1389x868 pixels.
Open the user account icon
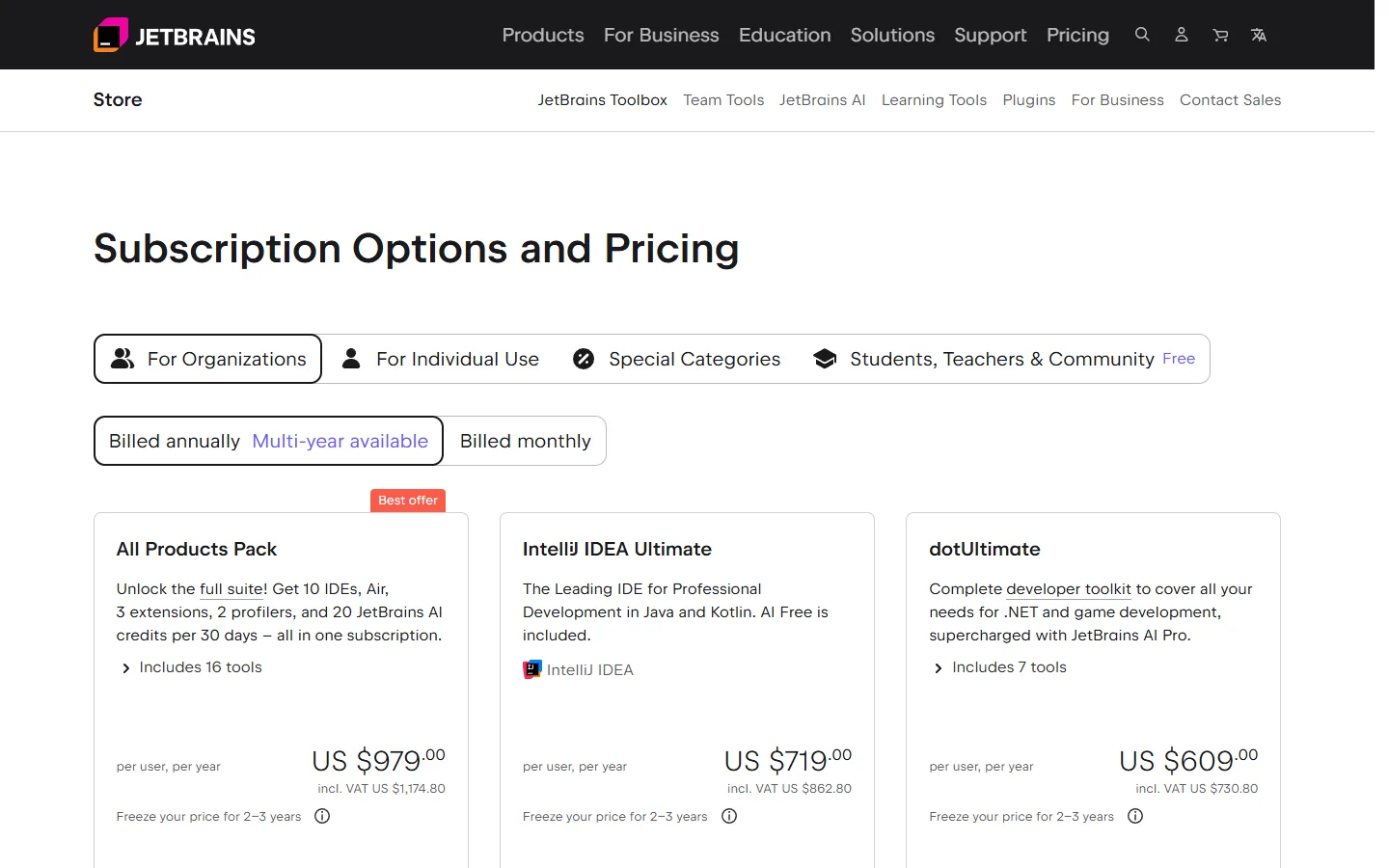pyautogui.click(x=1181, y=35)
